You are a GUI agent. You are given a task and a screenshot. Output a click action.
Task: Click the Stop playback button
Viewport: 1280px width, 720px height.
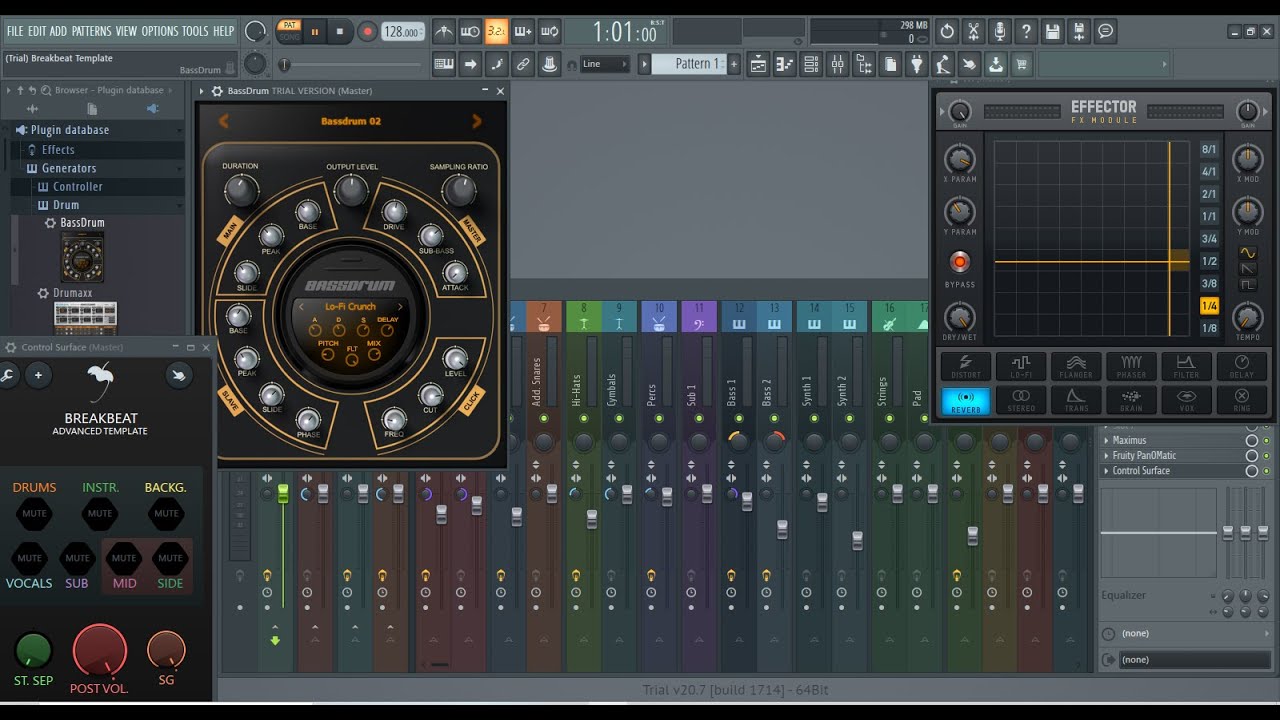click(340, 31)
